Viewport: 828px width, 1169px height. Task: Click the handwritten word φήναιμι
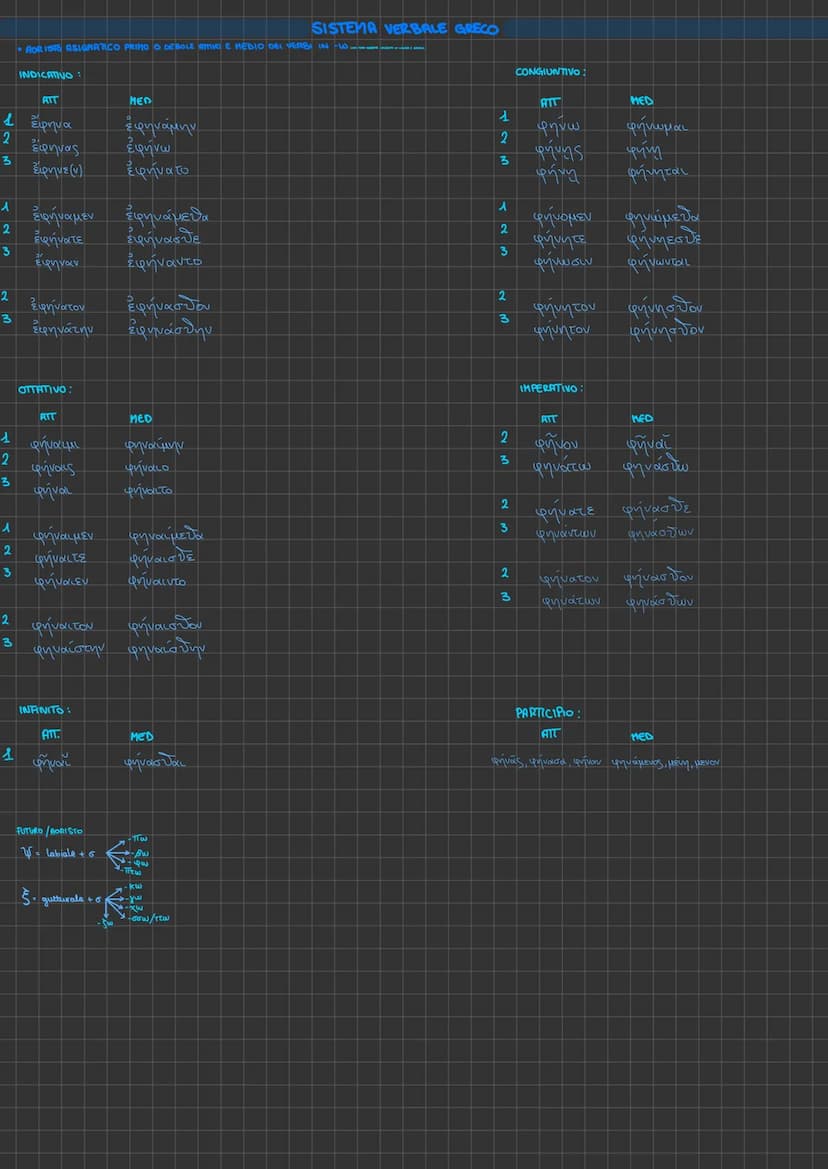pos(55,446)
